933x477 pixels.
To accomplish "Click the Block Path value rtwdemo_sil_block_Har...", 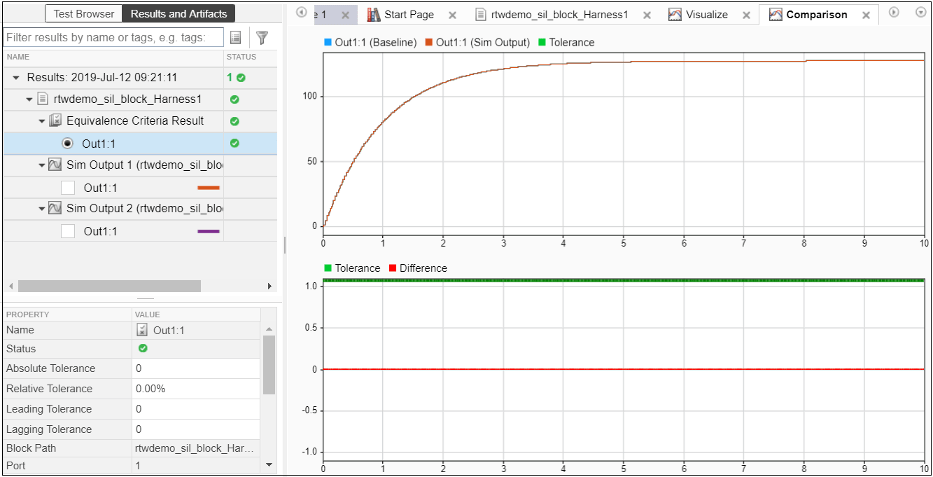I will pos(195,448).
